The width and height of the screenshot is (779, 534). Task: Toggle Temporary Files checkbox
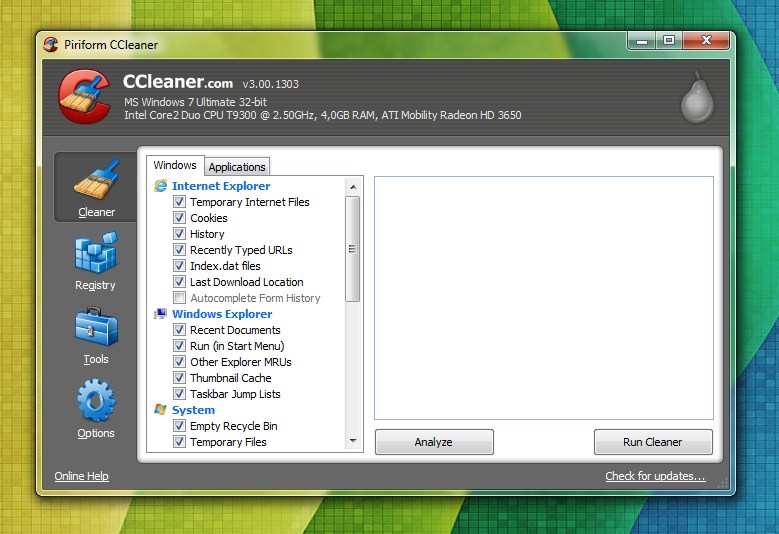click(x=179, y=442)
